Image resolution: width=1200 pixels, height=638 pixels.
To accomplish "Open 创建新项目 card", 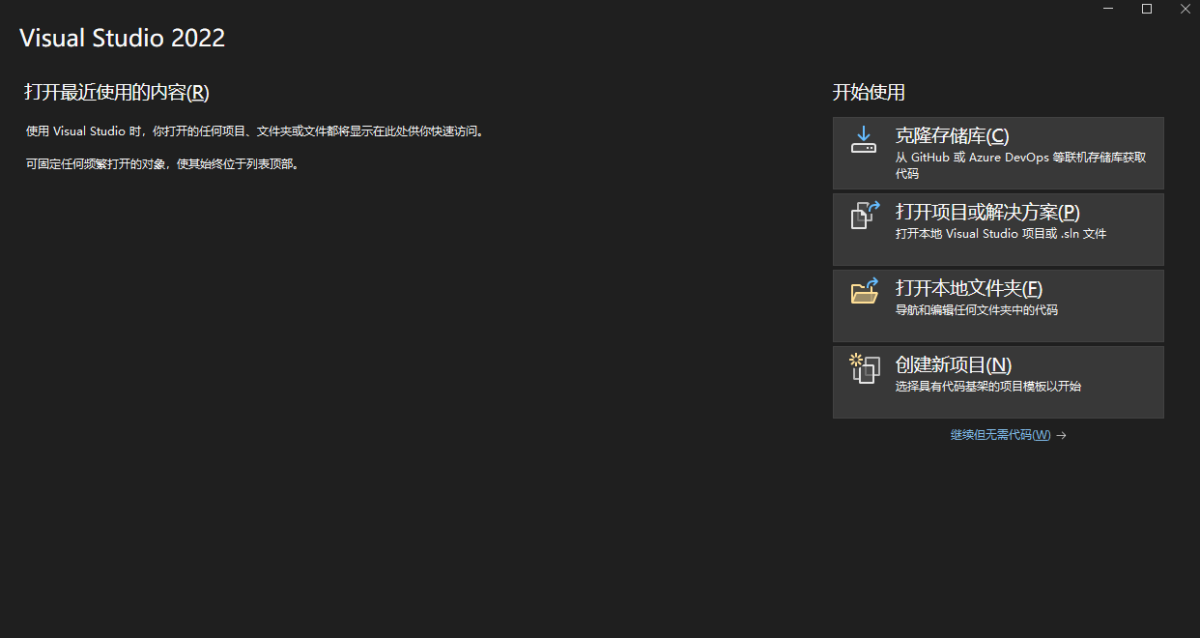I will click(997, 381).
